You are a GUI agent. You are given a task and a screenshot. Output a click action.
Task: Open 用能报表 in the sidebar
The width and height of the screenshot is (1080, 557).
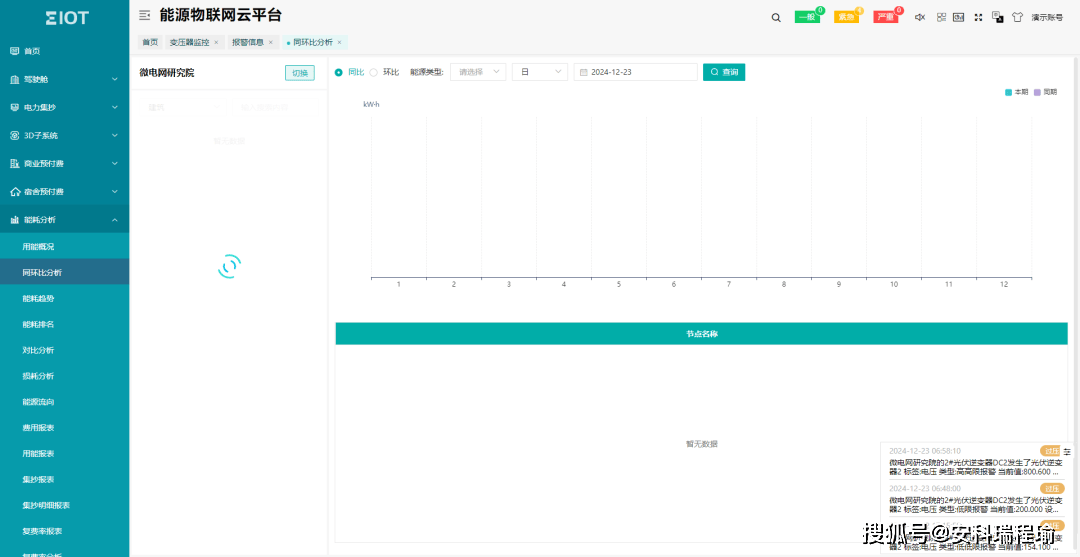(x=65, y=454)
